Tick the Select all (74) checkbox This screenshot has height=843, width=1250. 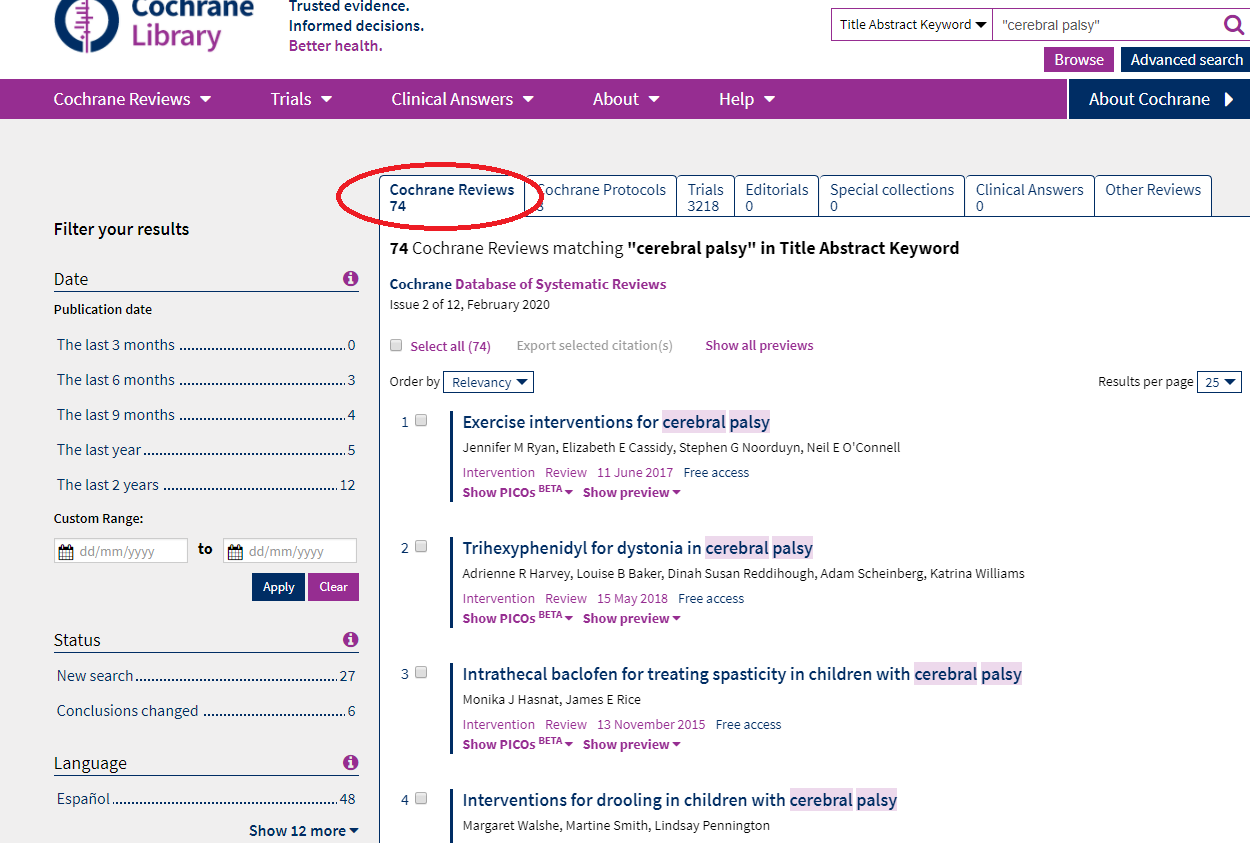coord(396,345)
